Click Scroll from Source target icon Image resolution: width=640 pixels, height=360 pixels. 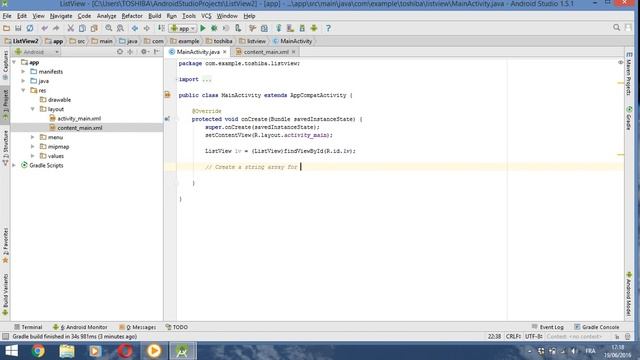(120, 52)
